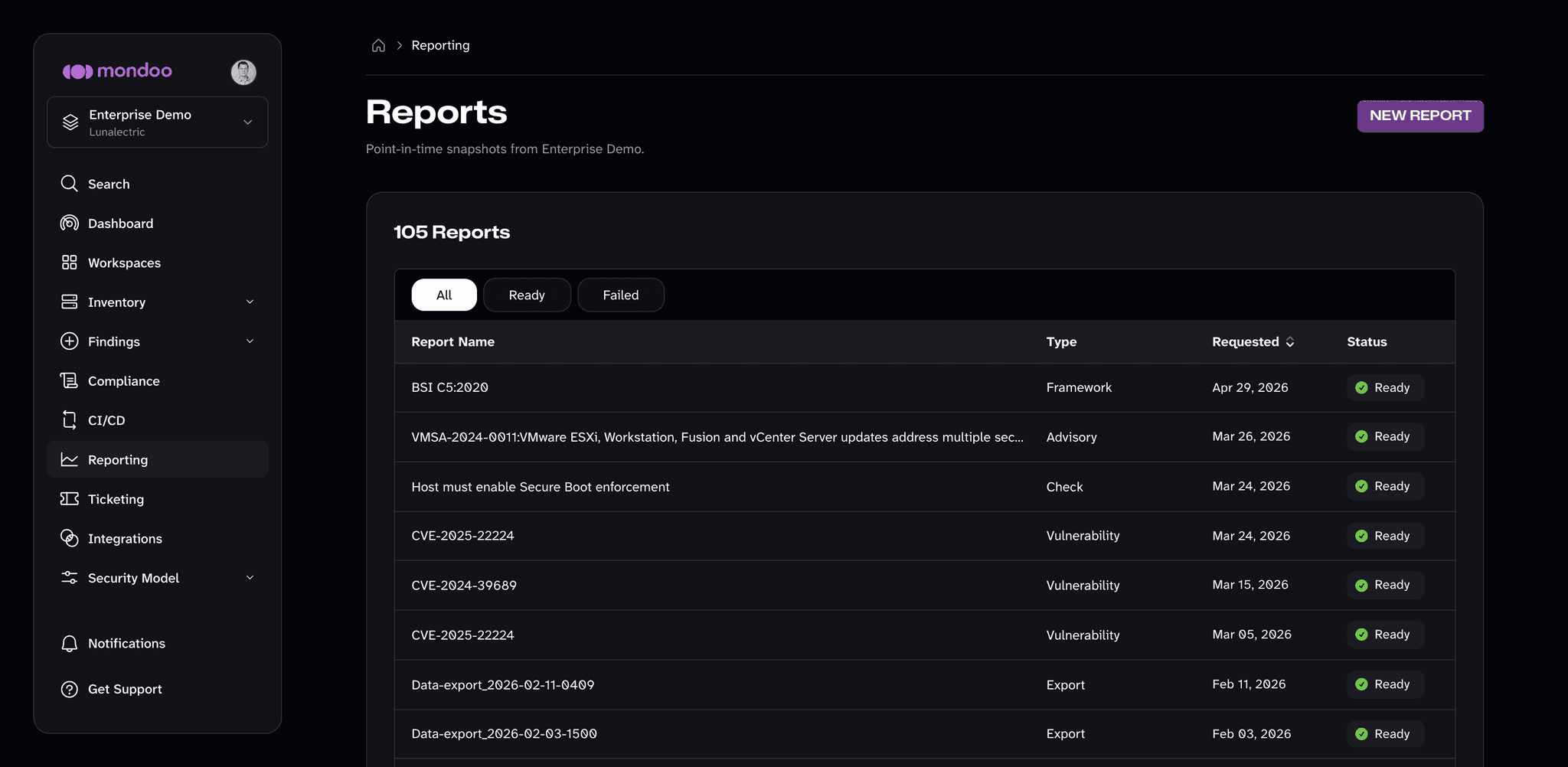Open the Enterprise Demo space switcher dropdown
Image resolution: width=1568 pixels, height=767 pixels.
158,122
